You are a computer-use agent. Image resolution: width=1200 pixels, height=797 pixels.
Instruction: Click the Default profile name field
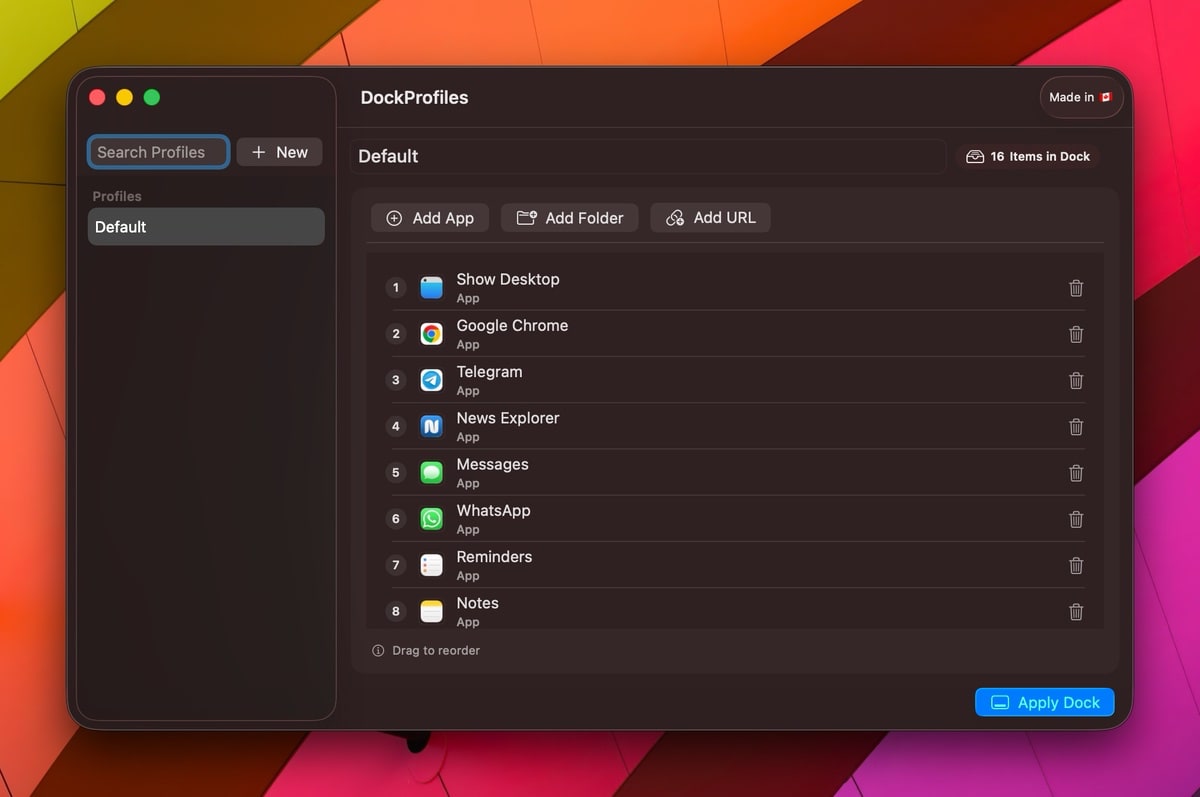tap(646, 157)
